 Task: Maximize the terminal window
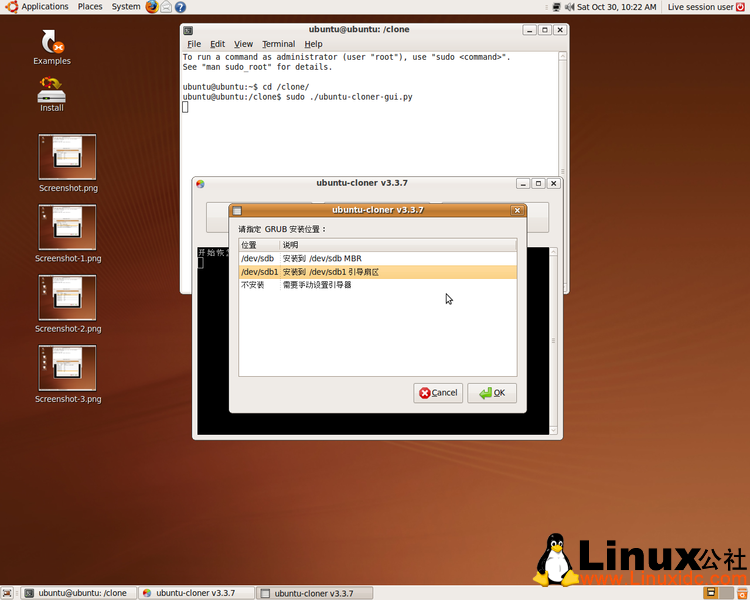coord(544,30)
